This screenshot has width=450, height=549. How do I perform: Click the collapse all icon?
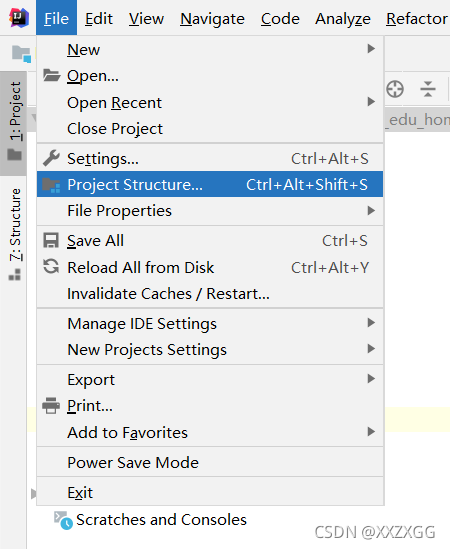(x=428, y=89)
